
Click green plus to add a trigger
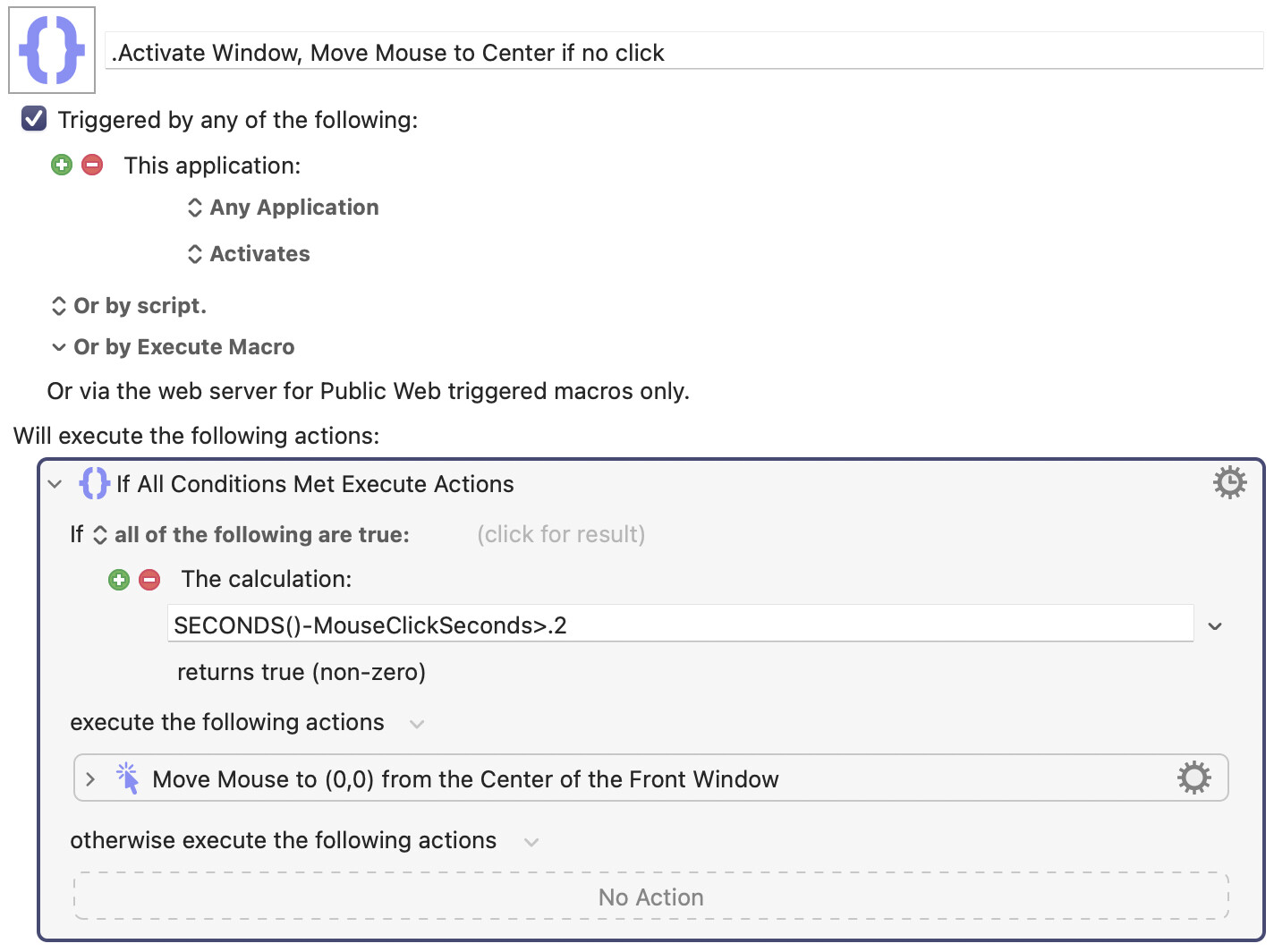click(62, 165)
